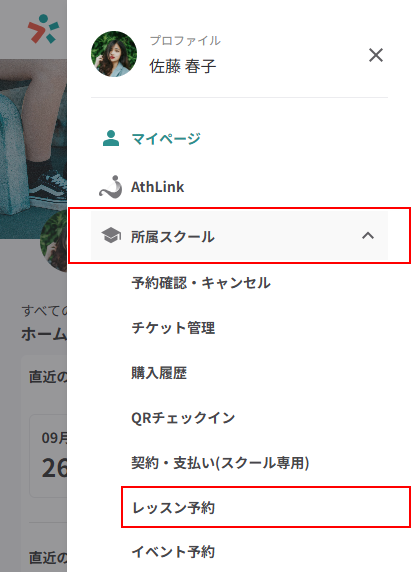Open AthLink menu item
The image size is (412, 572).
[157, 187]
